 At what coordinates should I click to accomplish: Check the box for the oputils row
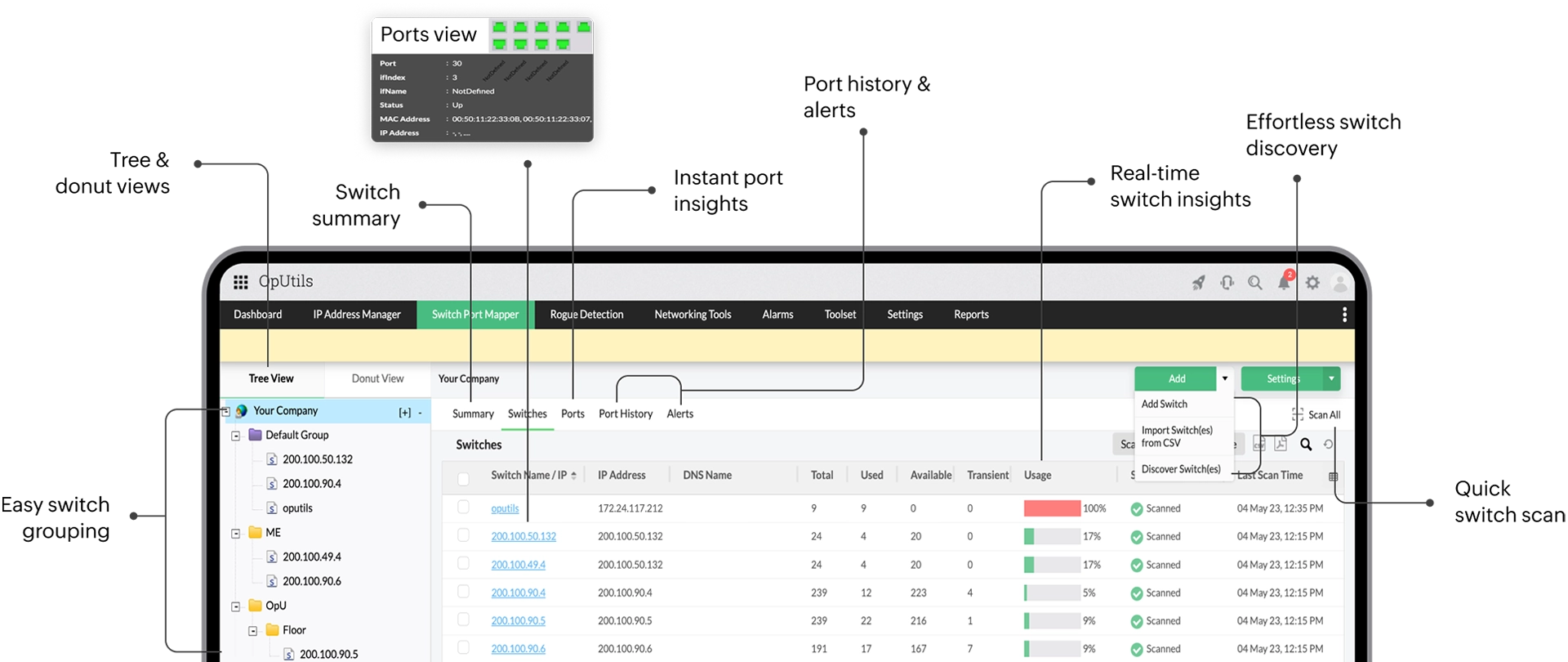pyautogui.click(x=463, y=508)
